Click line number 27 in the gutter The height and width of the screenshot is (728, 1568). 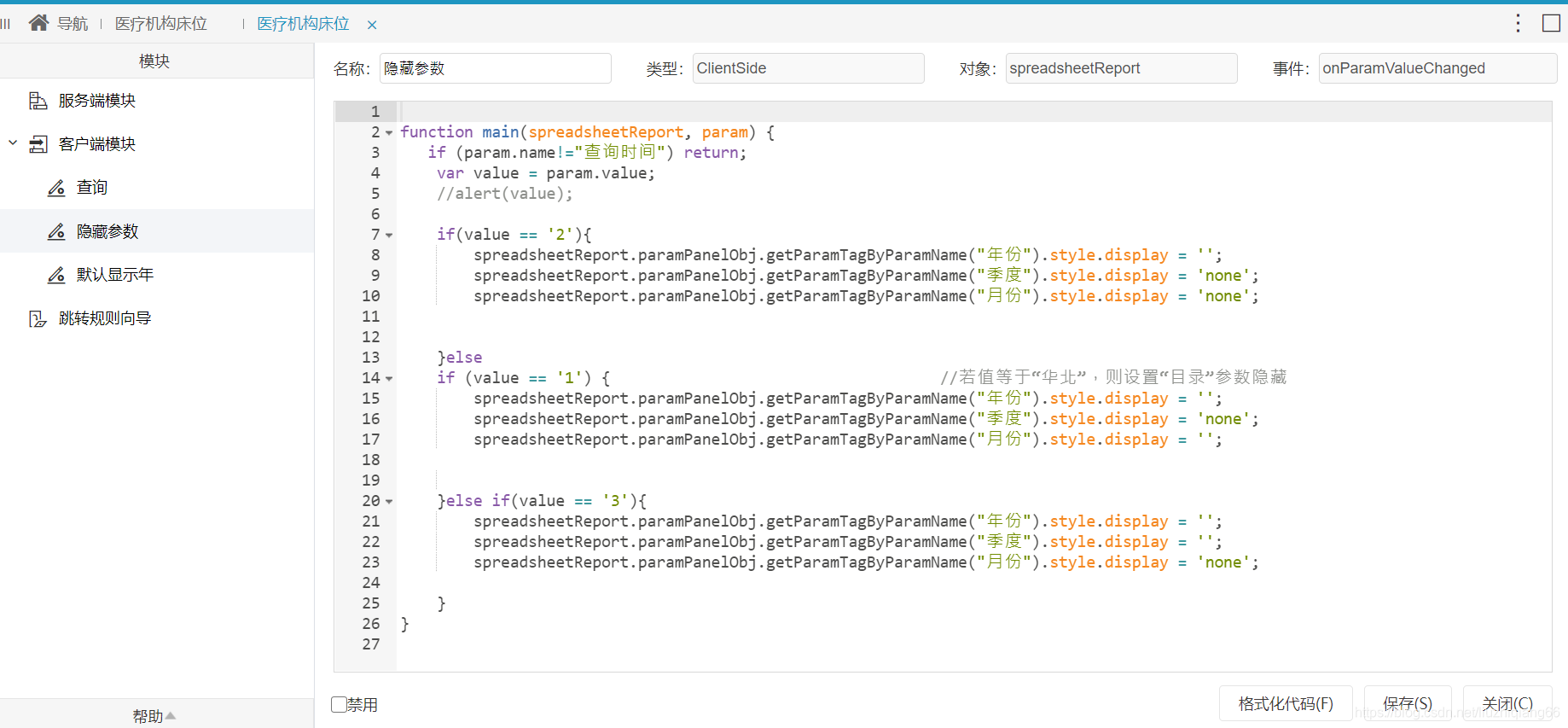click(x=371, y=644)
